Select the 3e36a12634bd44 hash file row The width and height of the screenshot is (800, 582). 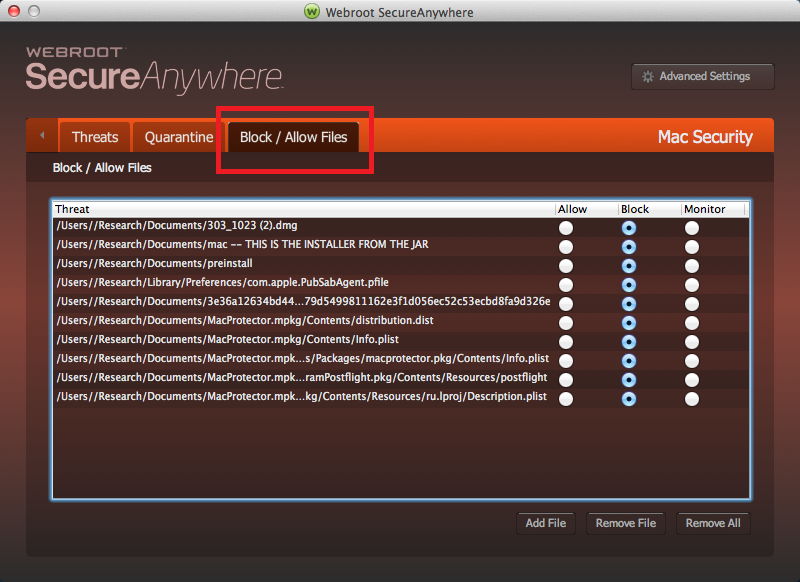[x=300, y=302]
